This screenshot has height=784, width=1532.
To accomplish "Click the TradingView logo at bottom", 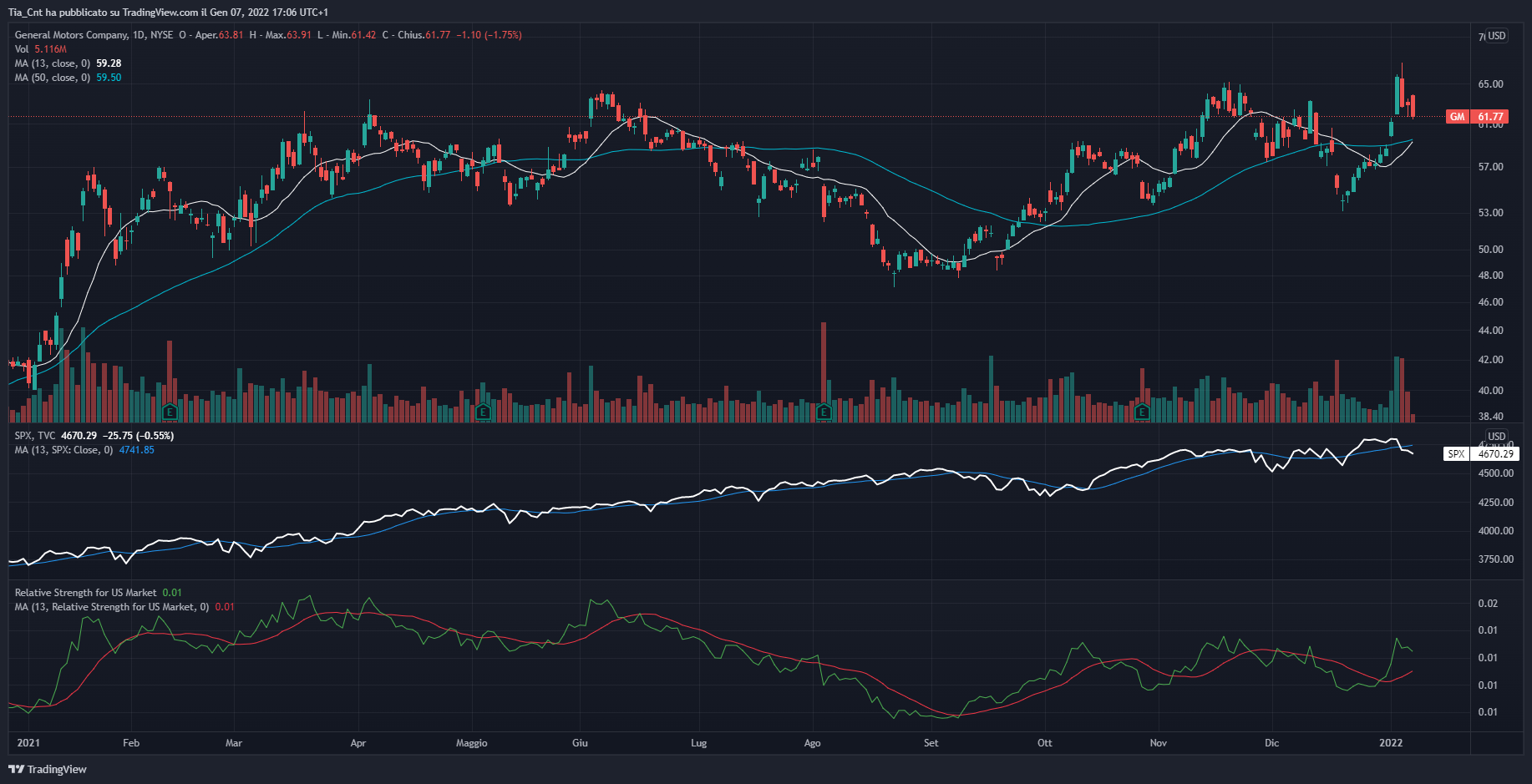I will [x=48, y=769].
